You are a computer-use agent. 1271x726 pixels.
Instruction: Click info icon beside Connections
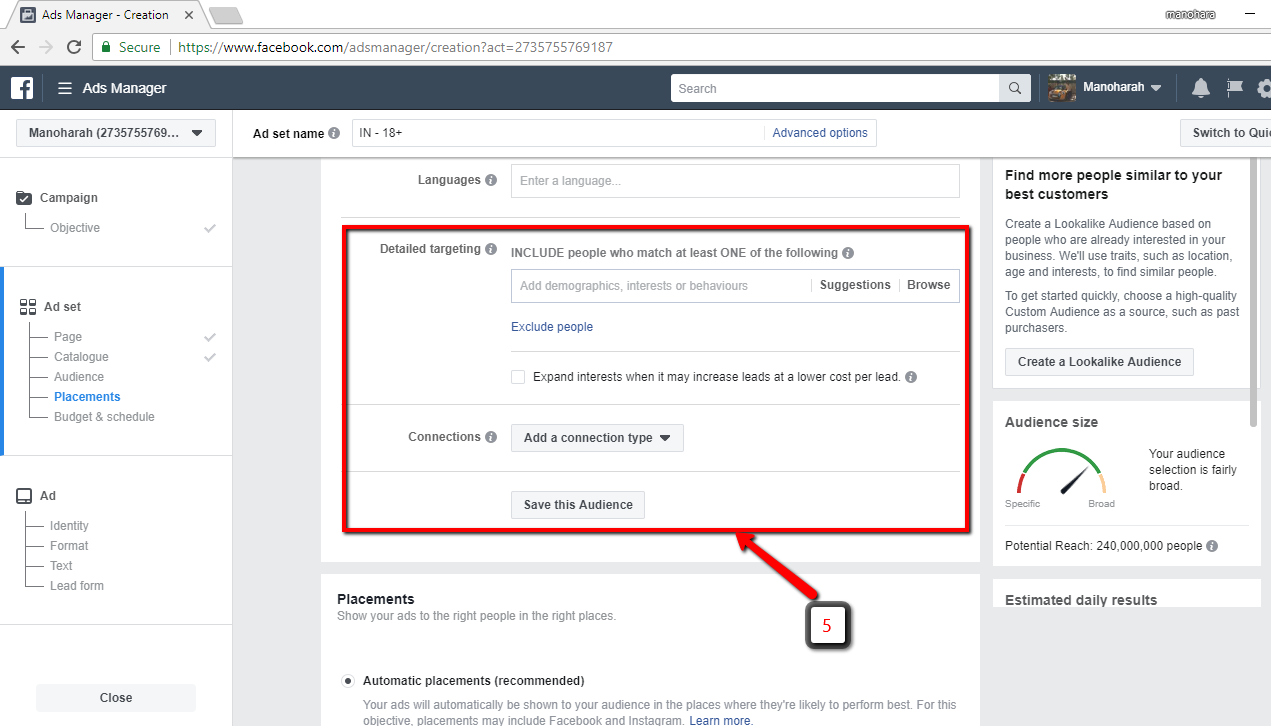tap(491, 437)
